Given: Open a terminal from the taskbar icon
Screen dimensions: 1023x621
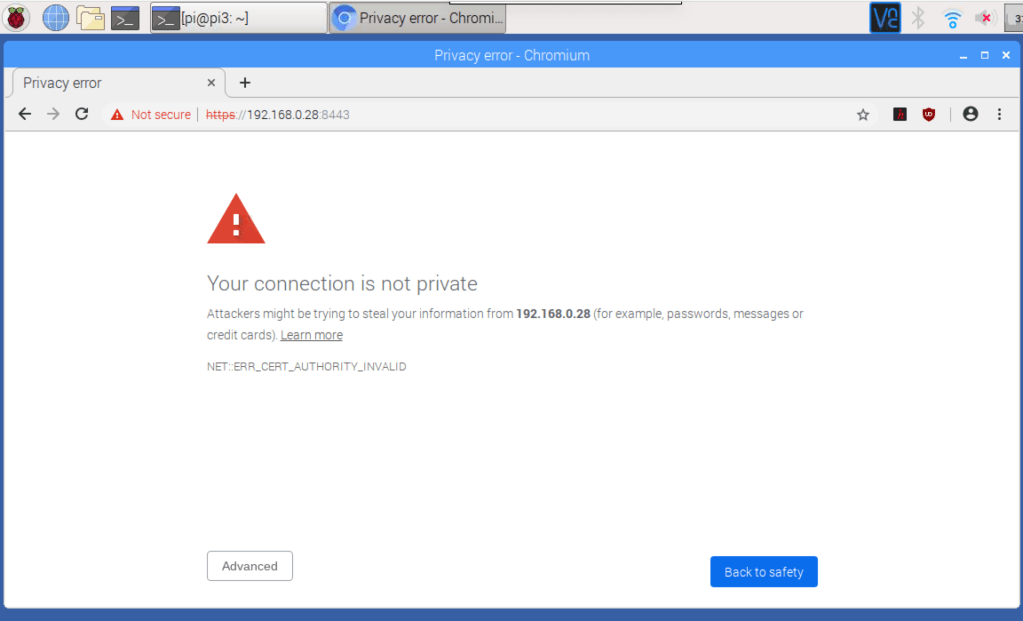Looking at the screenshot, I should point(124,17).
